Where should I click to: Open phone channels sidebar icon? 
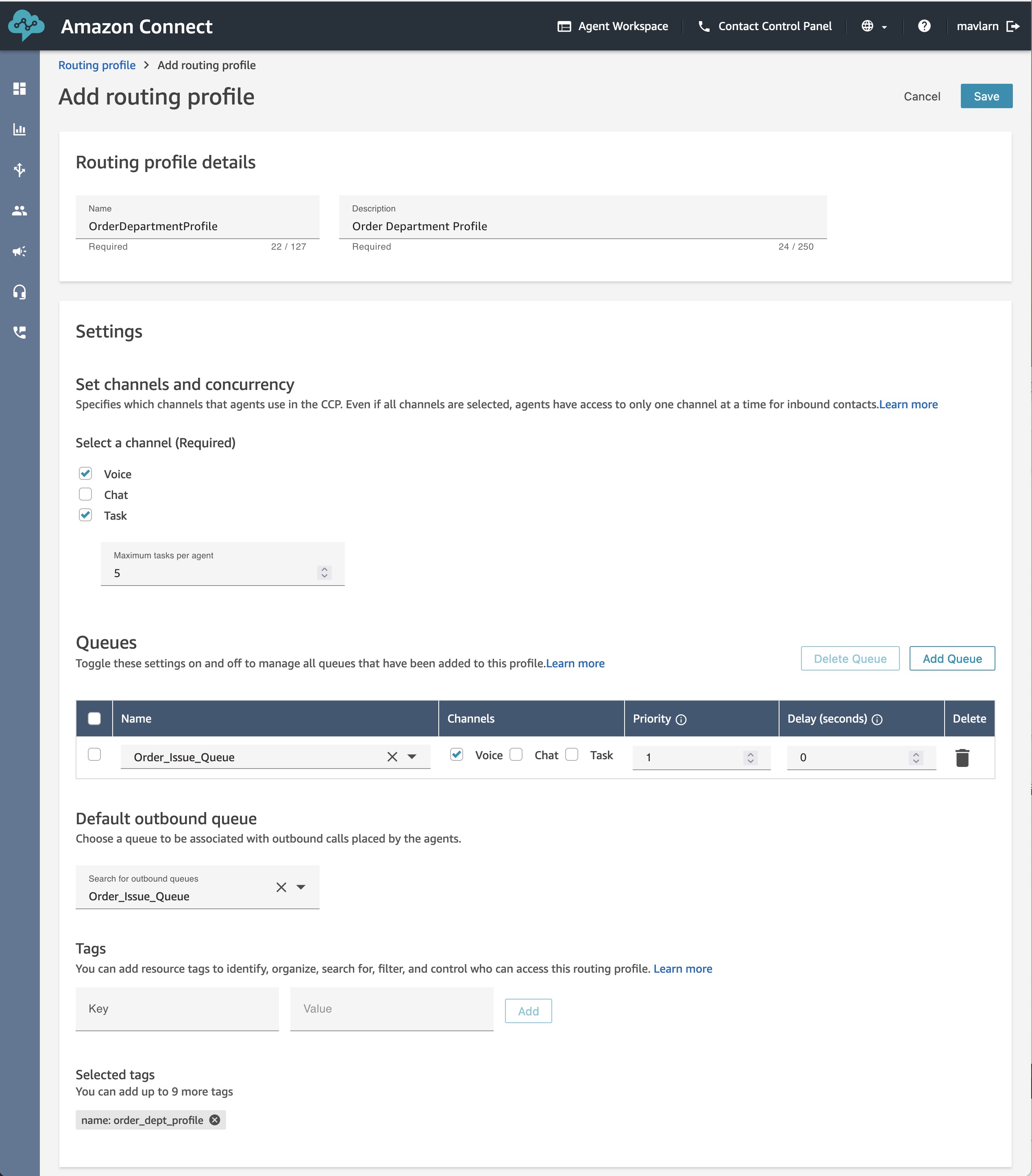point(20,333)
